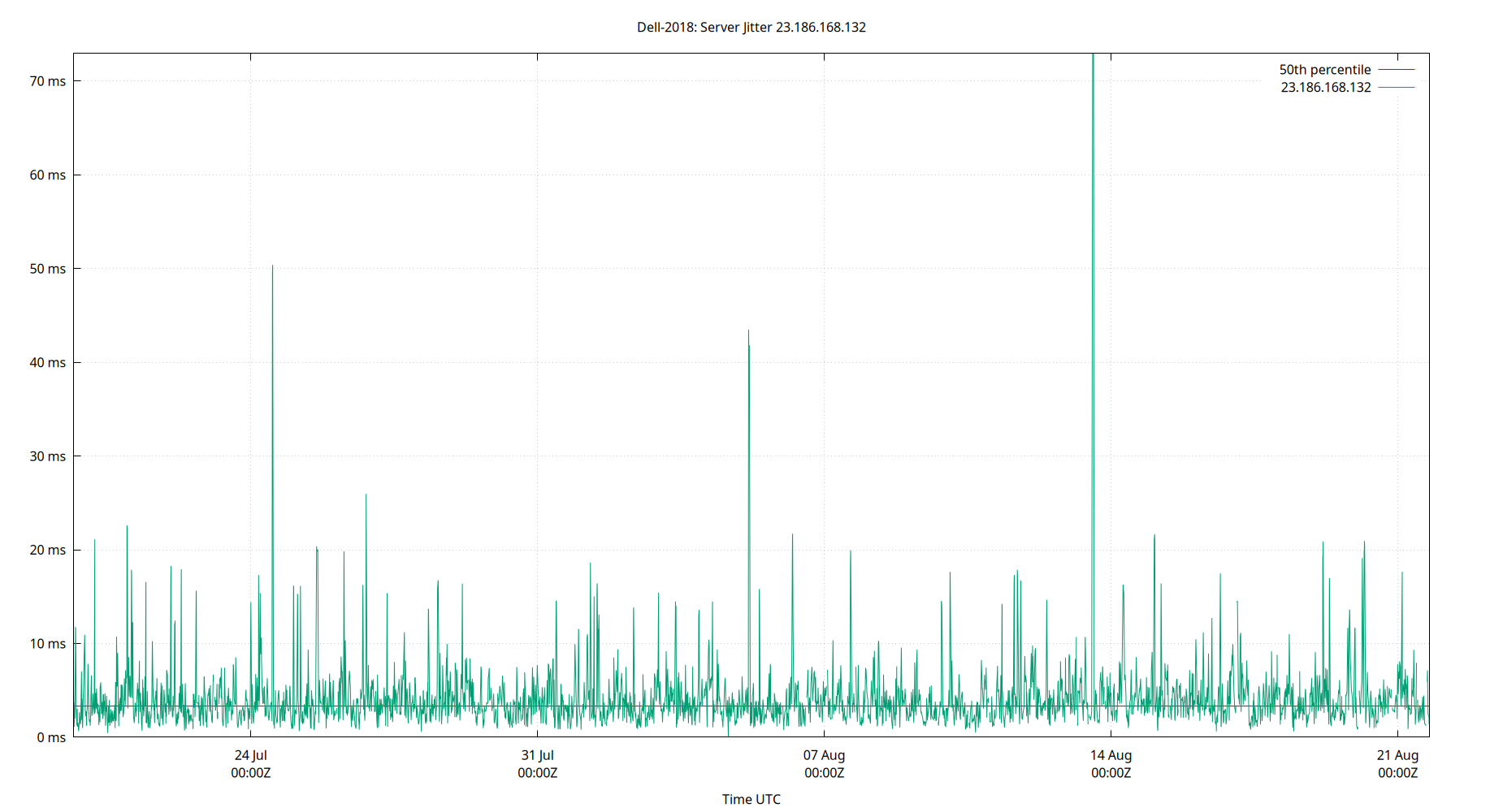Click the 50 ms spike near 24 Jul
This screenshot has height=812, width=1503.
pos(273,268)
